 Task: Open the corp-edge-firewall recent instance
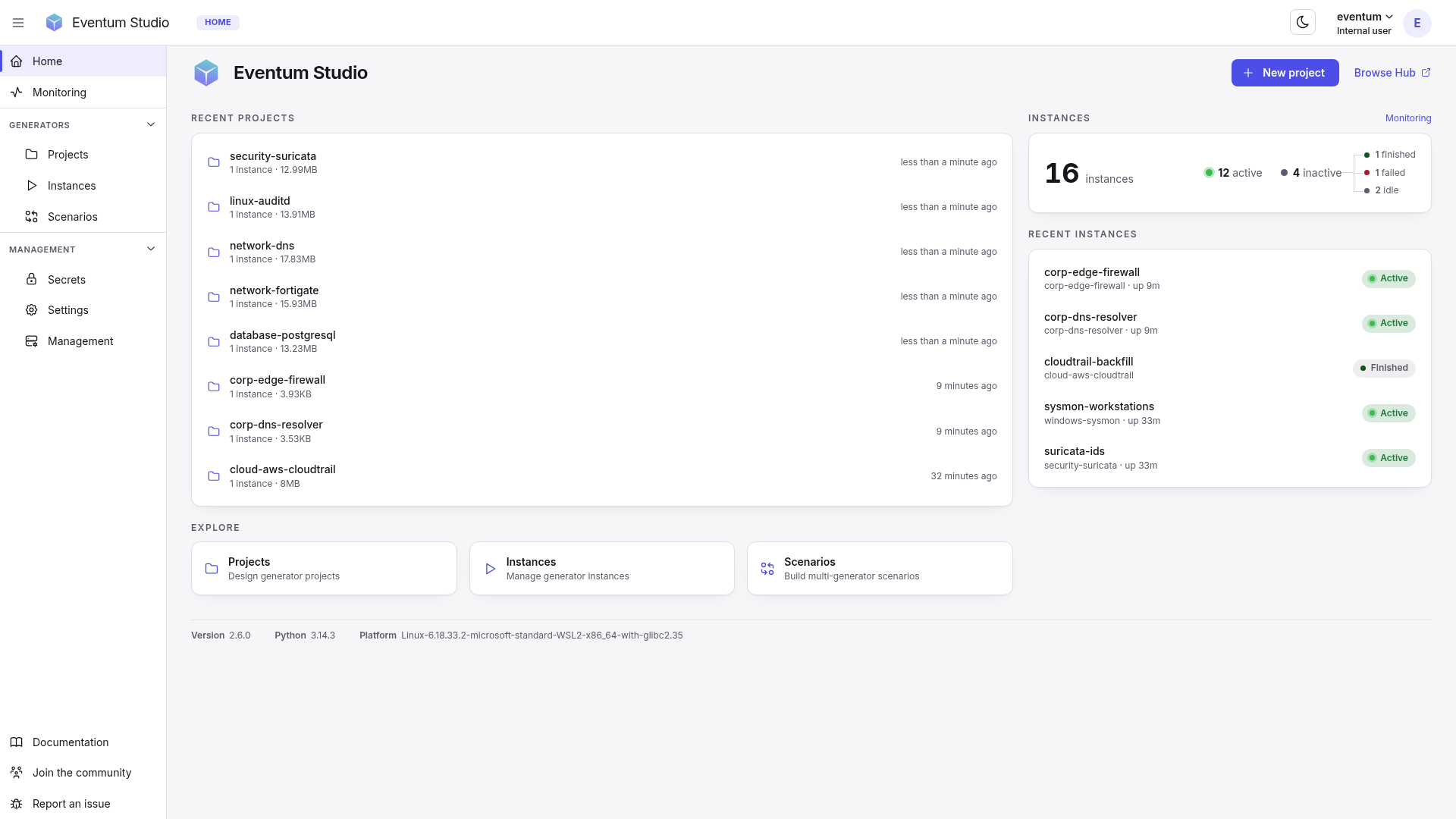[x=1230, y=278]
